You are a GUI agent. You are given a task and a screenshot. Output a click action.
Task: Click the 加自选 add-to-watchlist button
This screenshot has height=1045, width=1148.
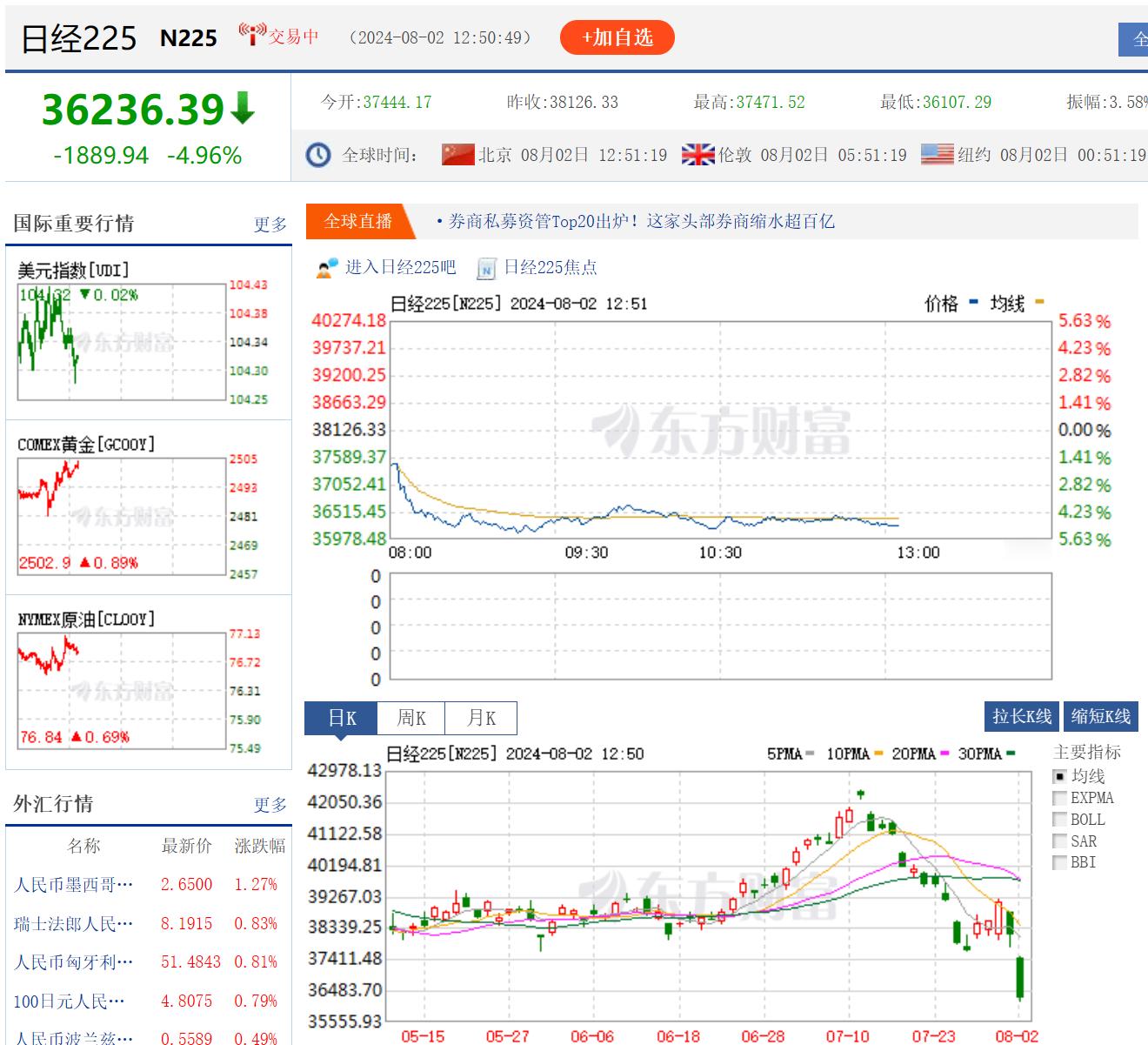(617, 37)
